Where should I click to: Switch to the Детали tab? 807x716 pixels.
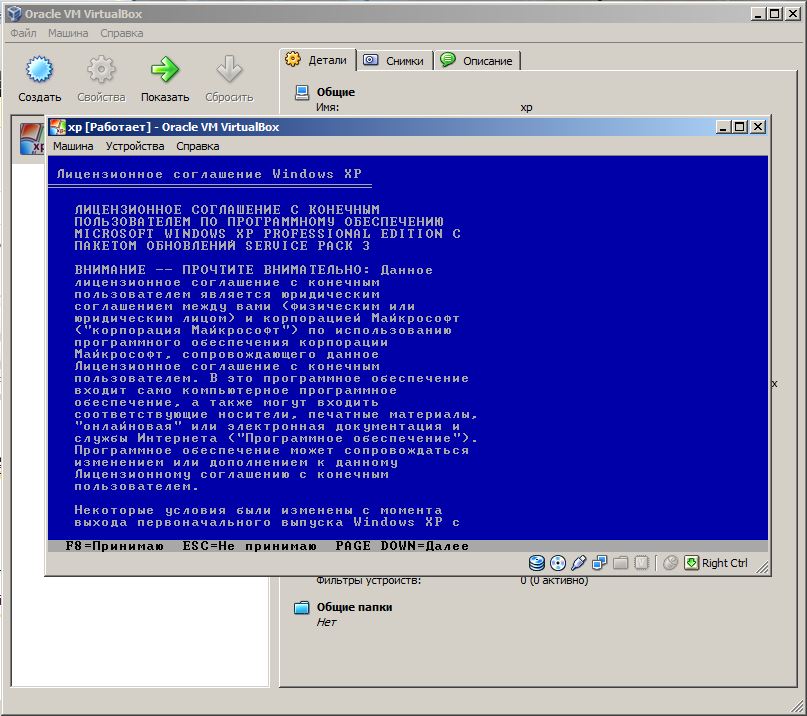coord(318,60)
